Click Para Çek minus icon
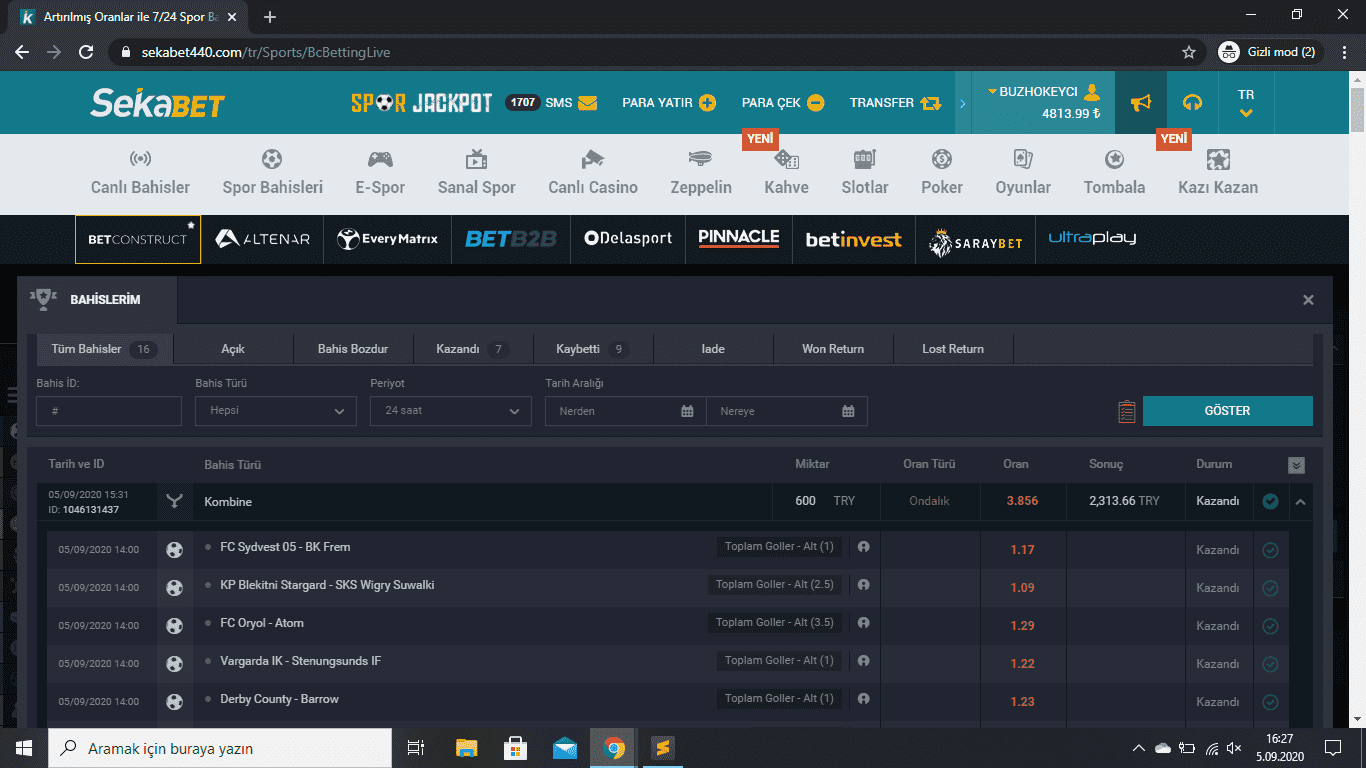The width and height of the screenshot is (1366, 768). coord(816,103)
